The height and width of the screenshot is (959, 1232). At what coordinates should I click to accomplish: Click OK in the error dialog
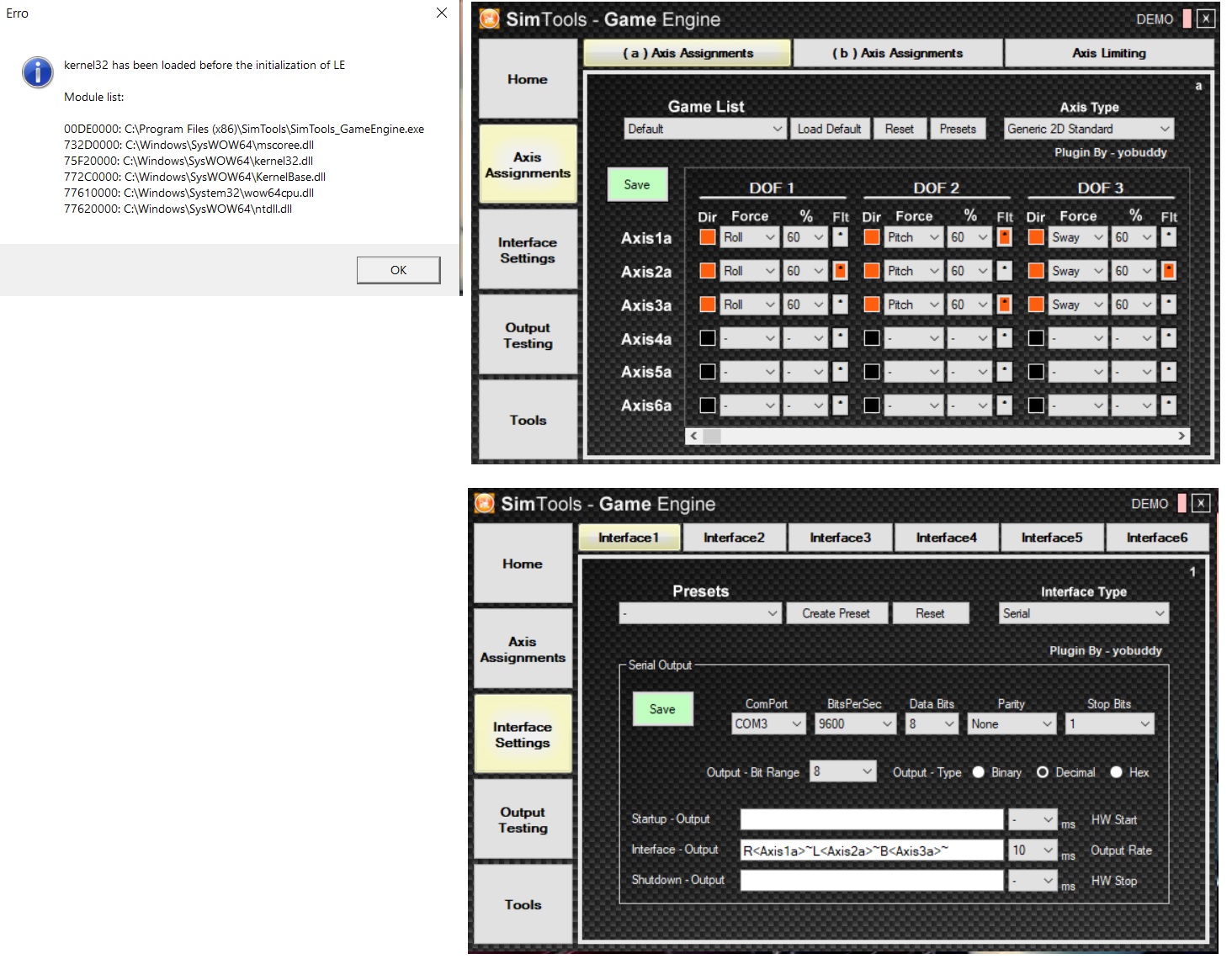point(398,270)
